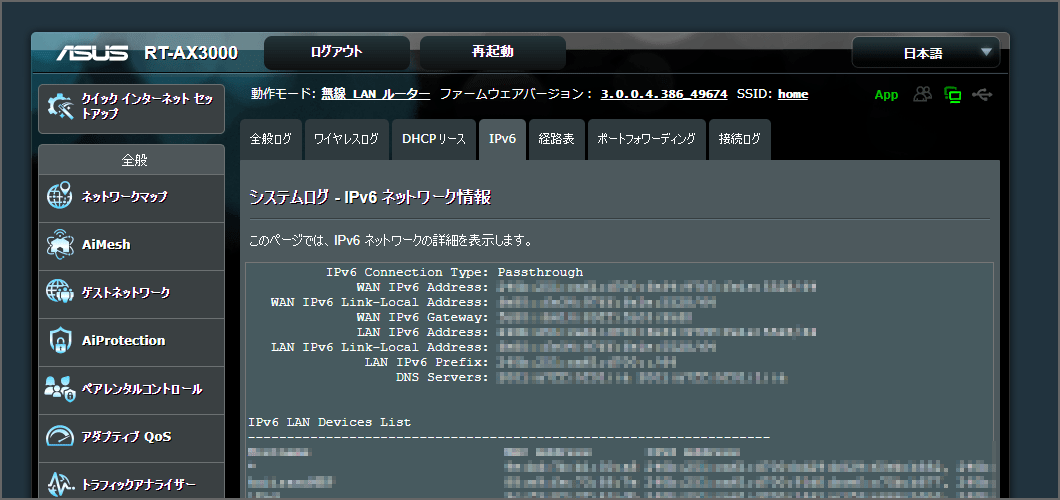Image resolution: width=1060 pixels, height=500 pixels.
Task: Click the USB status icon
Action: click(982, 95)
